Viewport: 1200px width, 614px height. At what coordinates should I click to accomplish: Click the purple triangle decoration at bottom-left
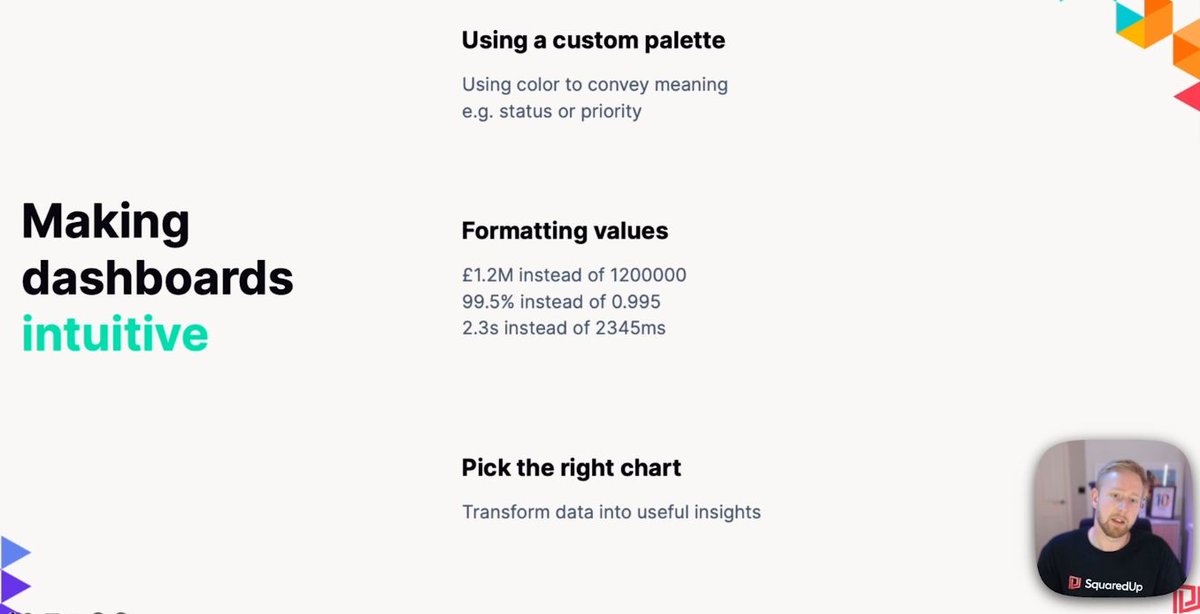pos(15,587)
